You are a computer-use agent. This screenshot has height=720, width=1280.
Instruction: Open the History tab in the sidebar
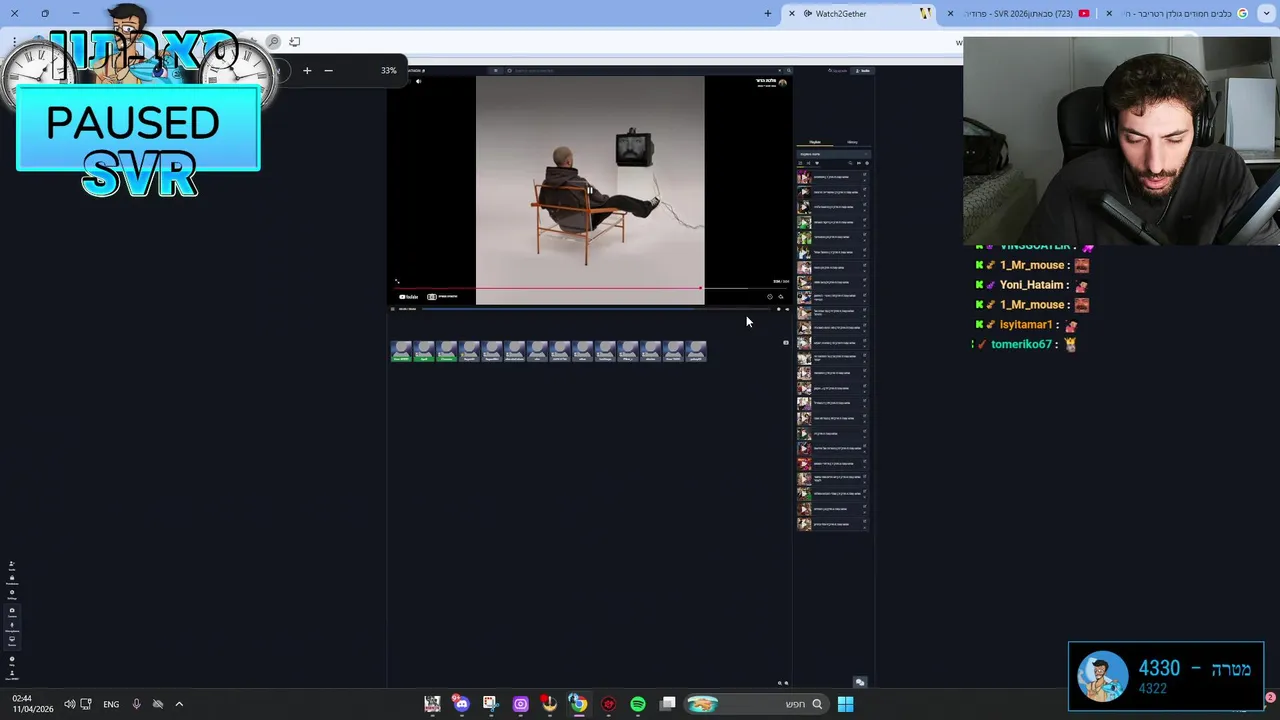[852, 142]
